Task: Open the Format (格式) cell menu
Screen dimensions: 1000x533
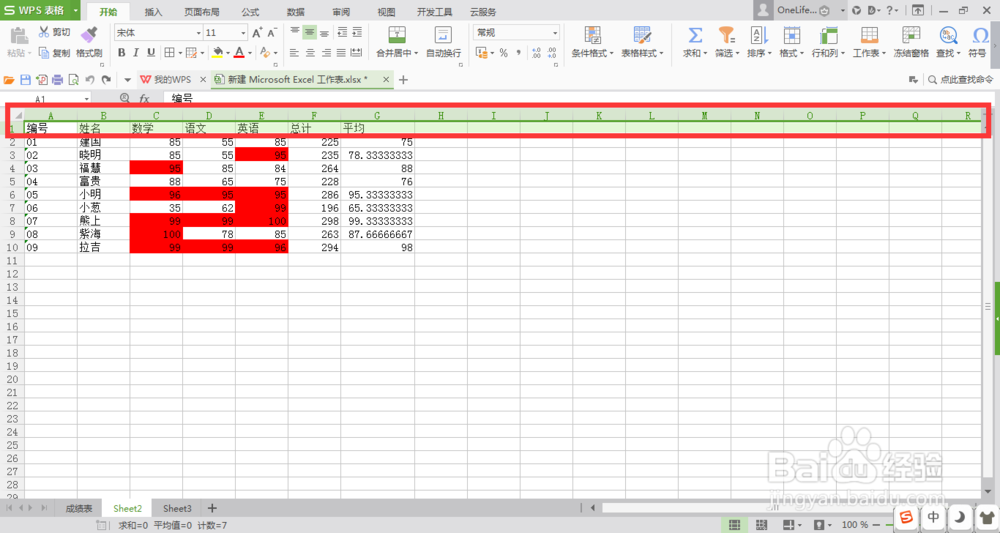Action: [x=791, y=42]
